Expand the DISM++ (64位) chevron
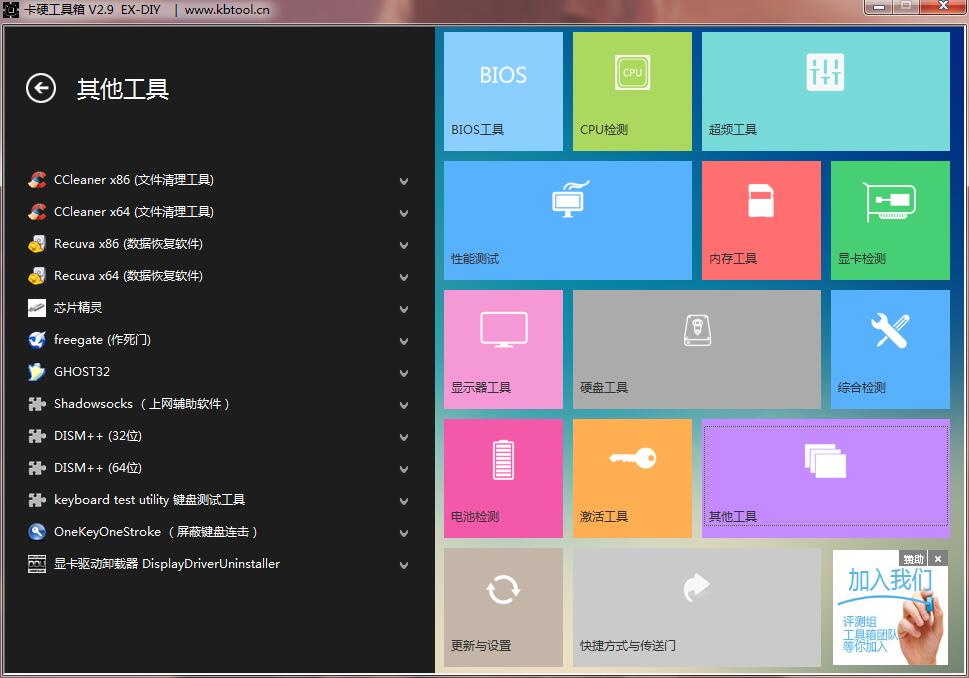Image resolution: width=969 pixels, height=678 pixels. point(404,470)
